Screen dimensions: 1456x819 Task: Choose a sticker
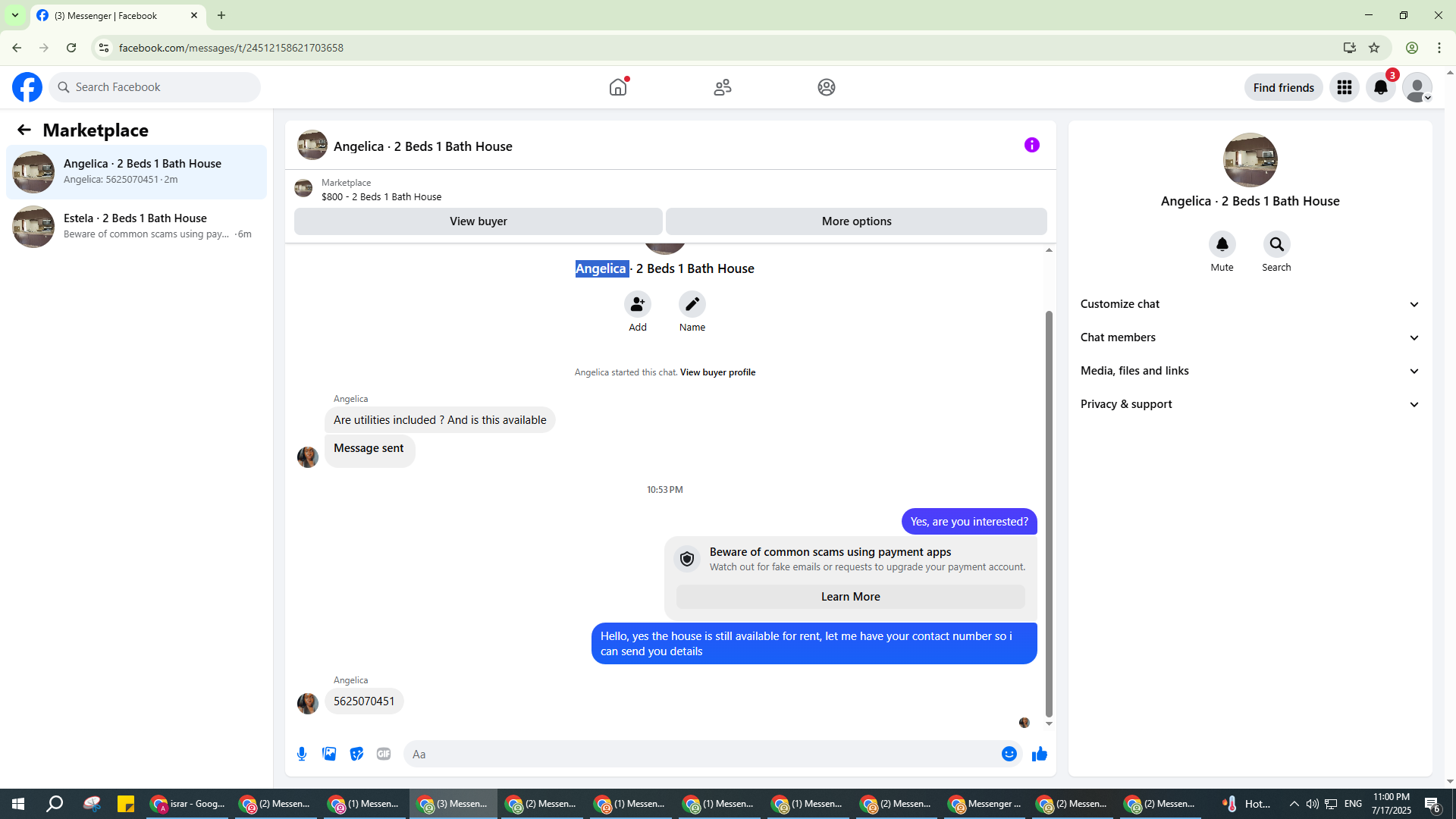[x=356, y=754]
